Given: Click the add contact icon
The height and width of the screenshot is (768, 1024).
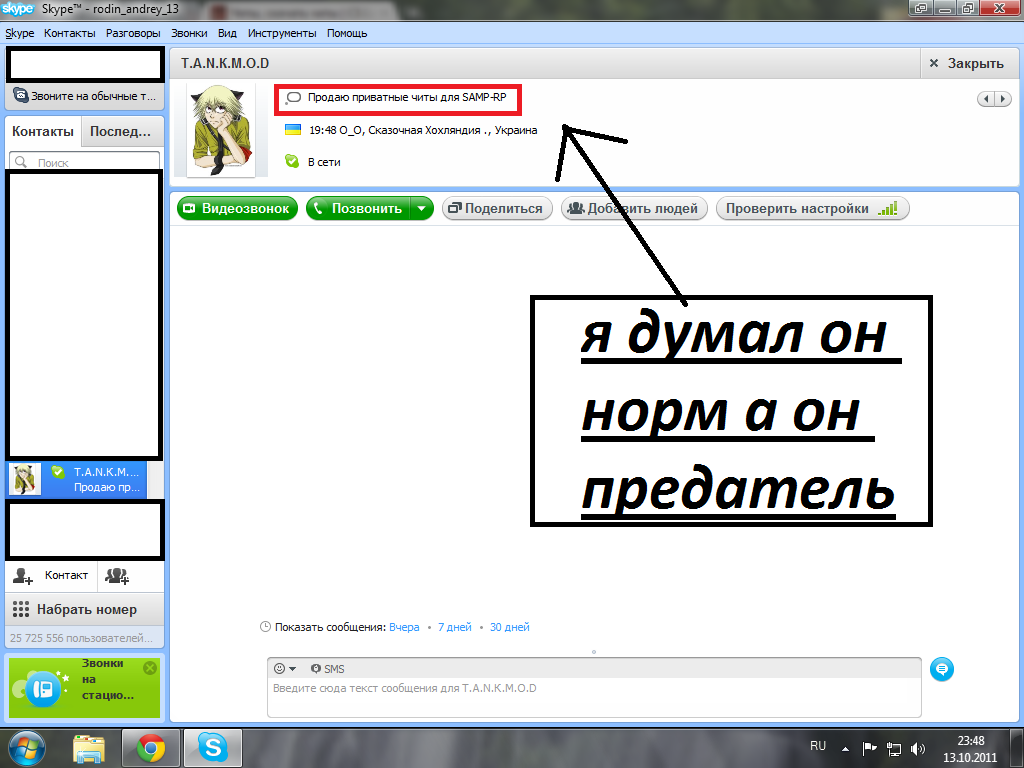Looking at the screenshot, I should pyautogui.click(x=23, y=576).
